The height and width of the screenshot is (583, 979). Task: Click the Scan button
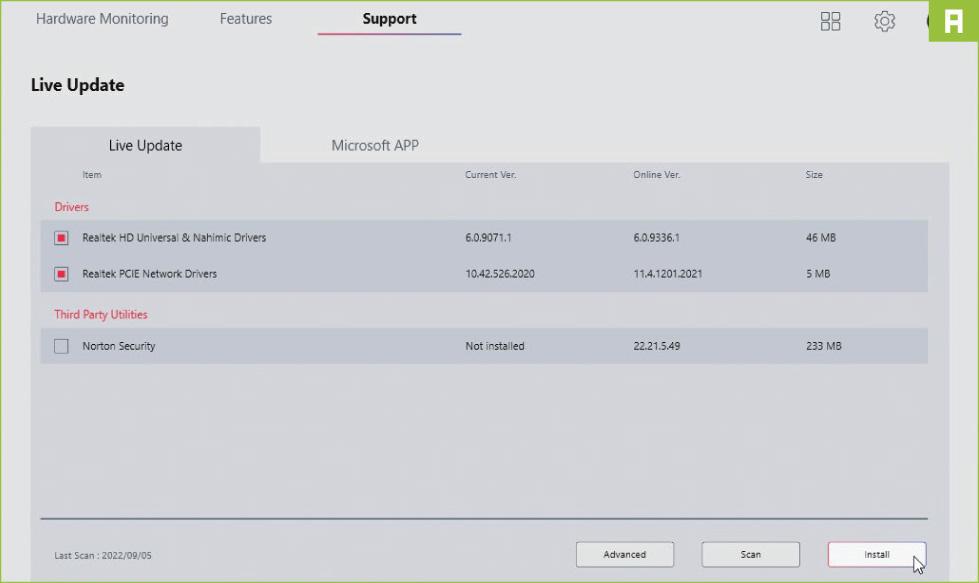click(x=750, y=554)
